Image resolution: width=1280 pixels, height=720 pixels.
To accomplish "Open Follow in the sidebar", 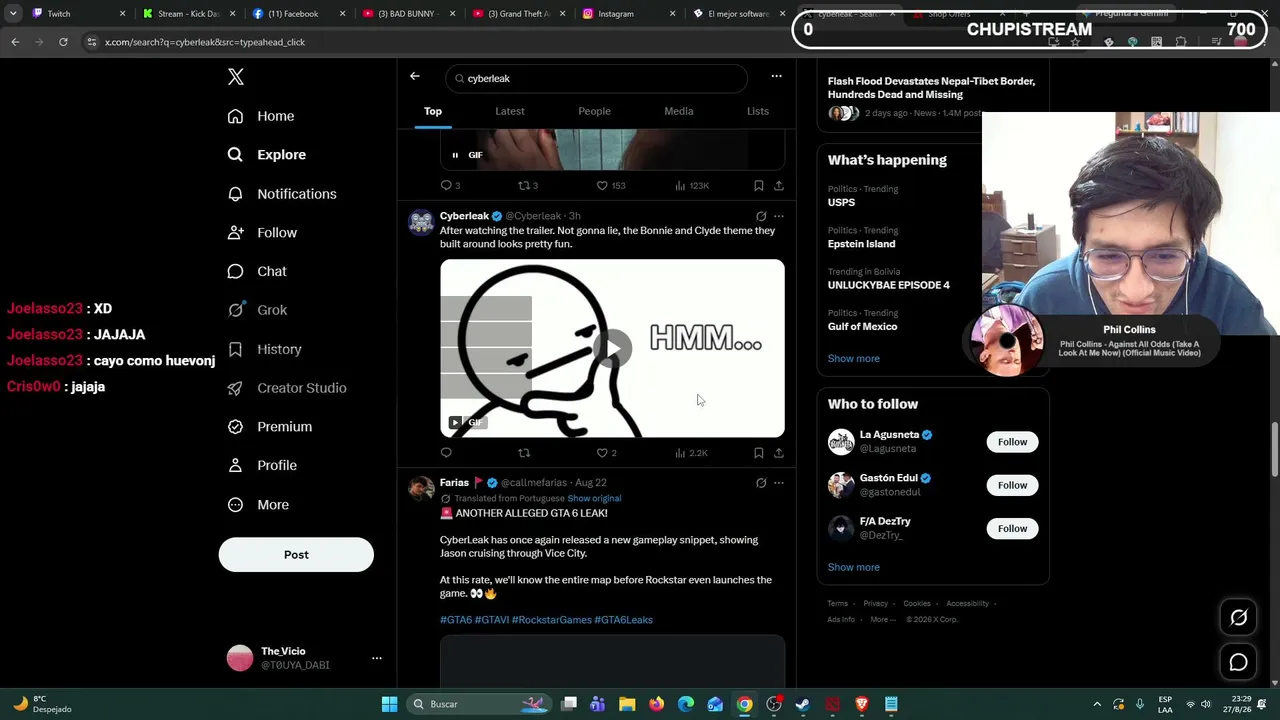I will pos(262,233).
